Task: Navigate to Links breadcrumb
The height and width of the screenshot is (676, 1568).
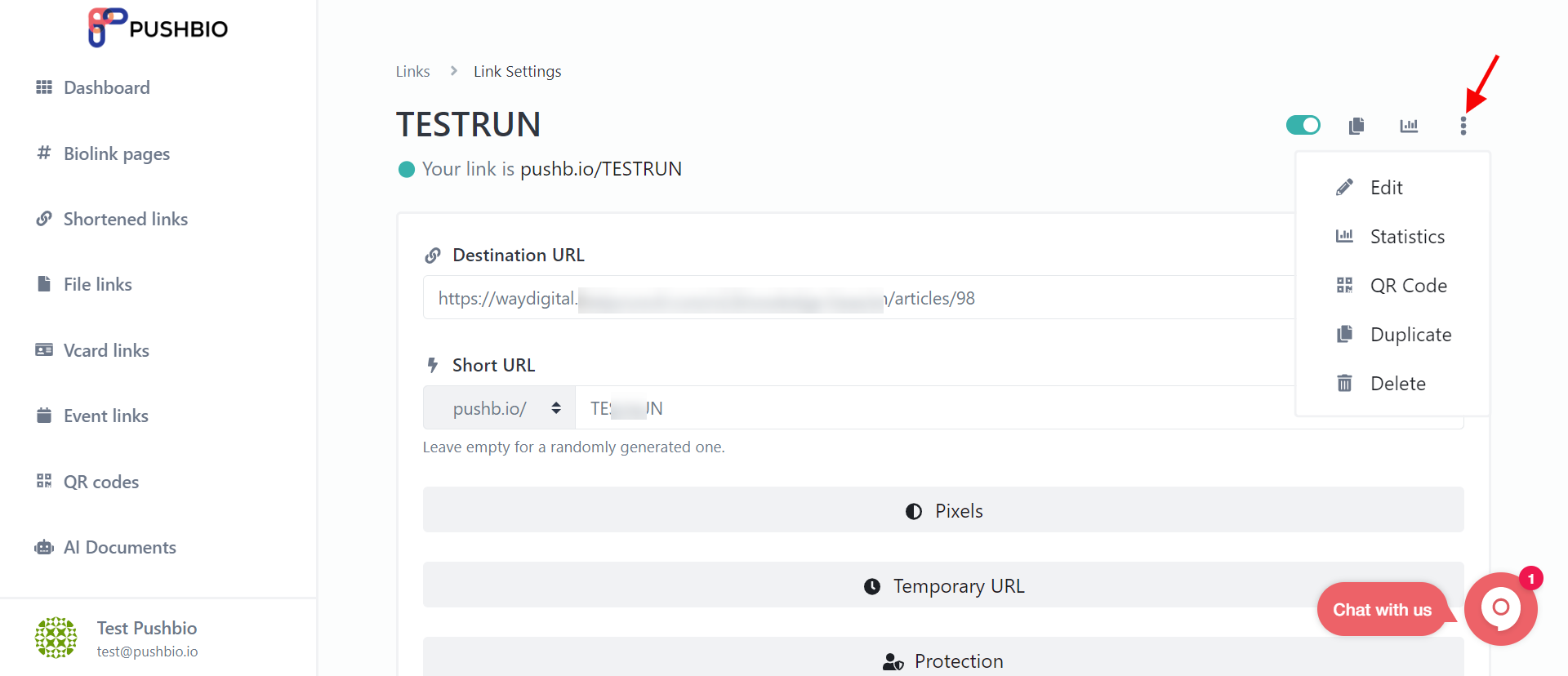Action: 412,71
